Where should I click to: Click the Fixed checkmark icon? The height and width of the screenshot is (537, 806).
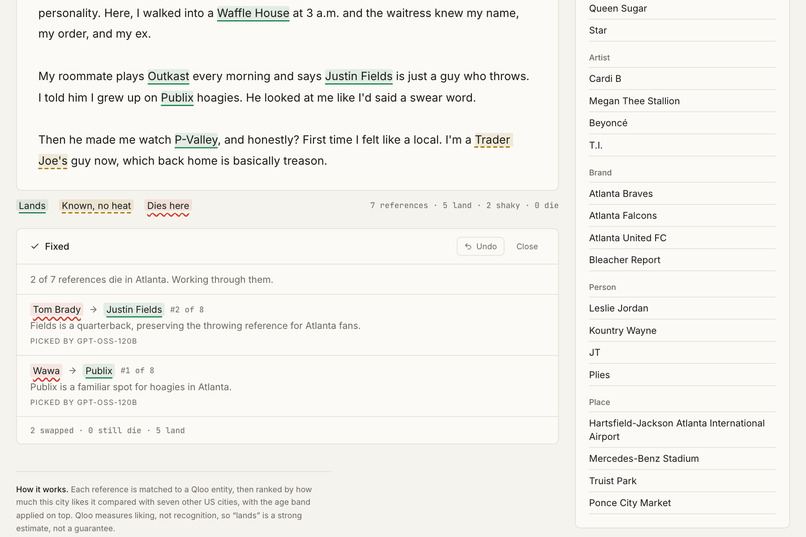coord(35,247)
